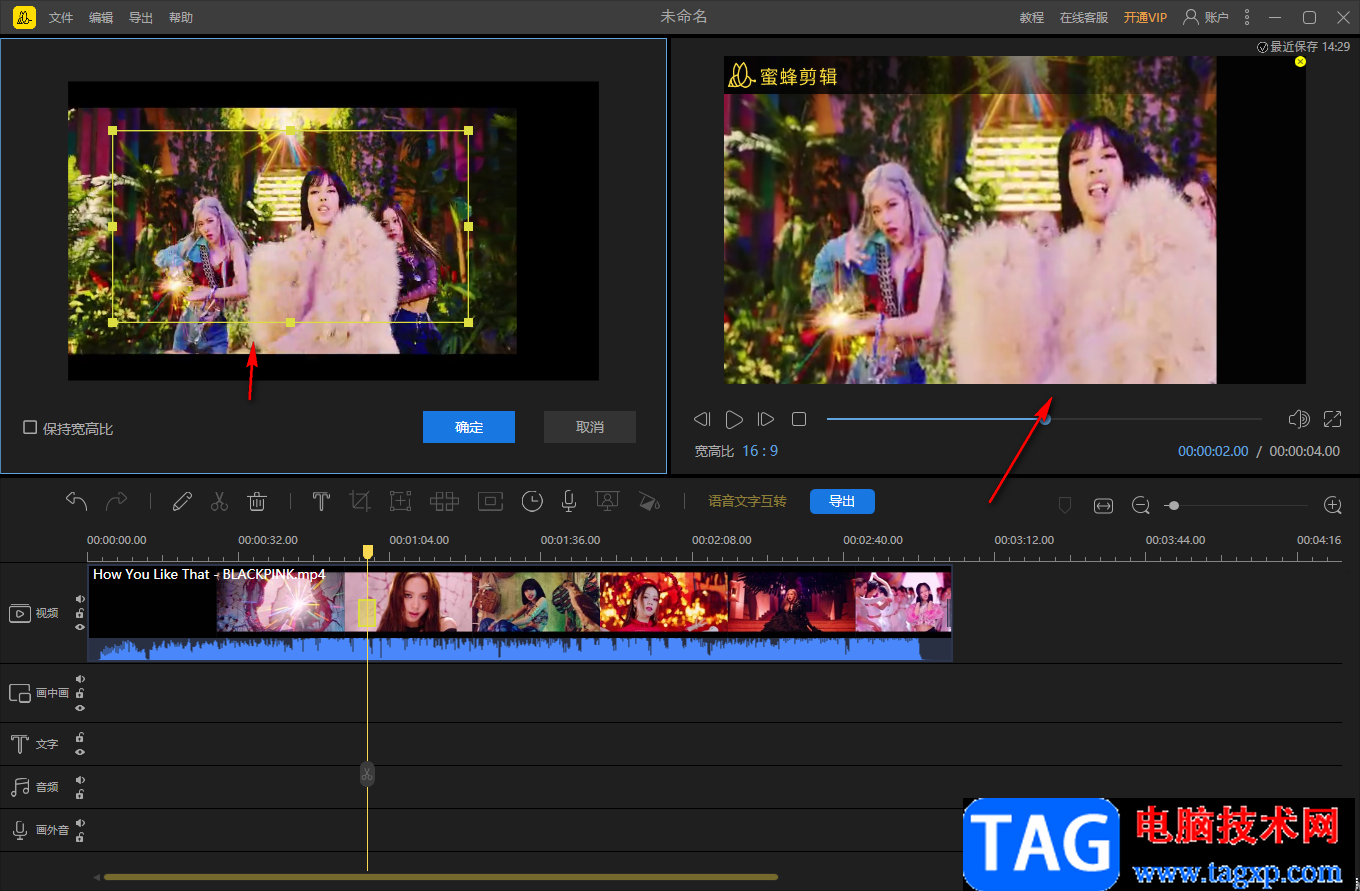Enable the 保持宽高比 checkbox
This screenshot has height=891, width=1360.
tap(30, 428)
